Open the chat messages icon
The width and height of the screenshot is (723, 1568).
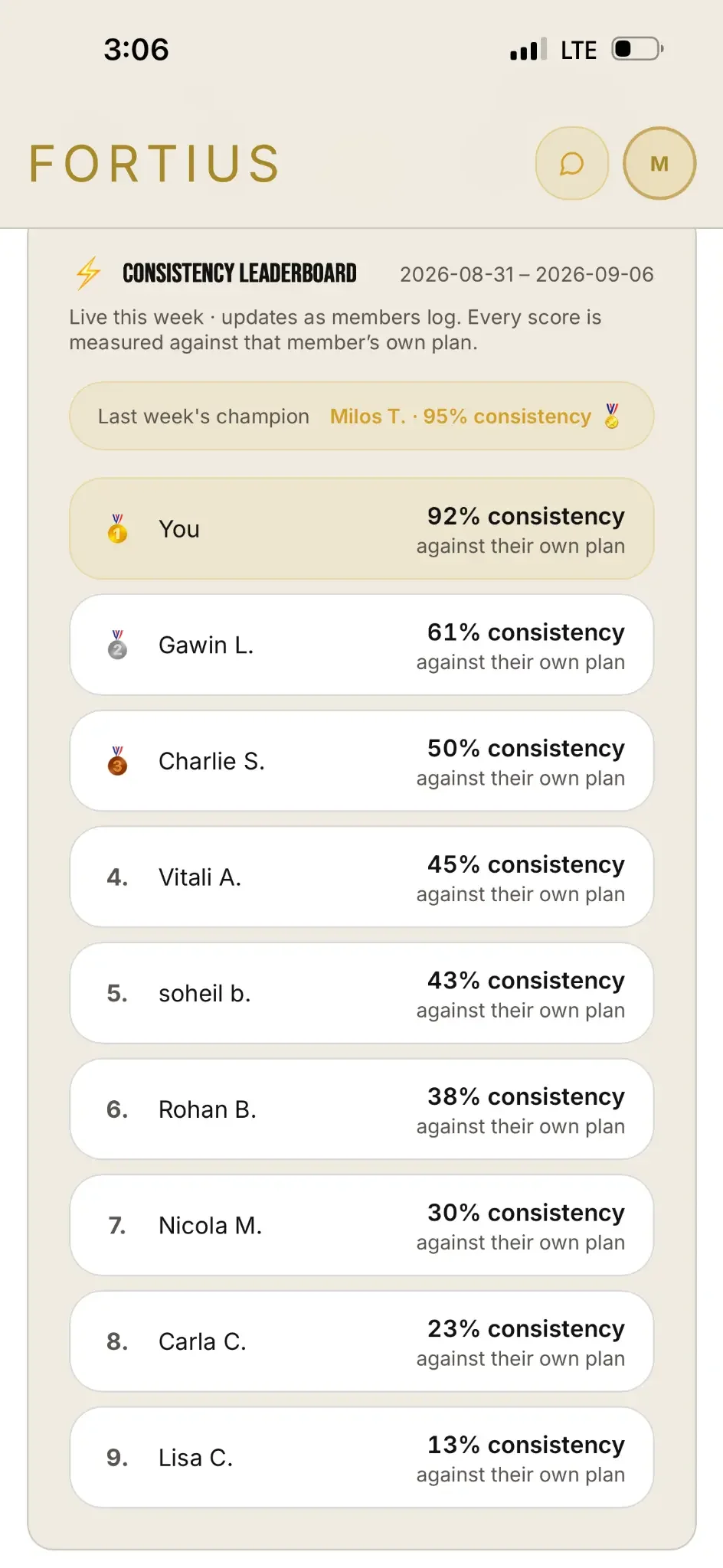coord(571,163)
